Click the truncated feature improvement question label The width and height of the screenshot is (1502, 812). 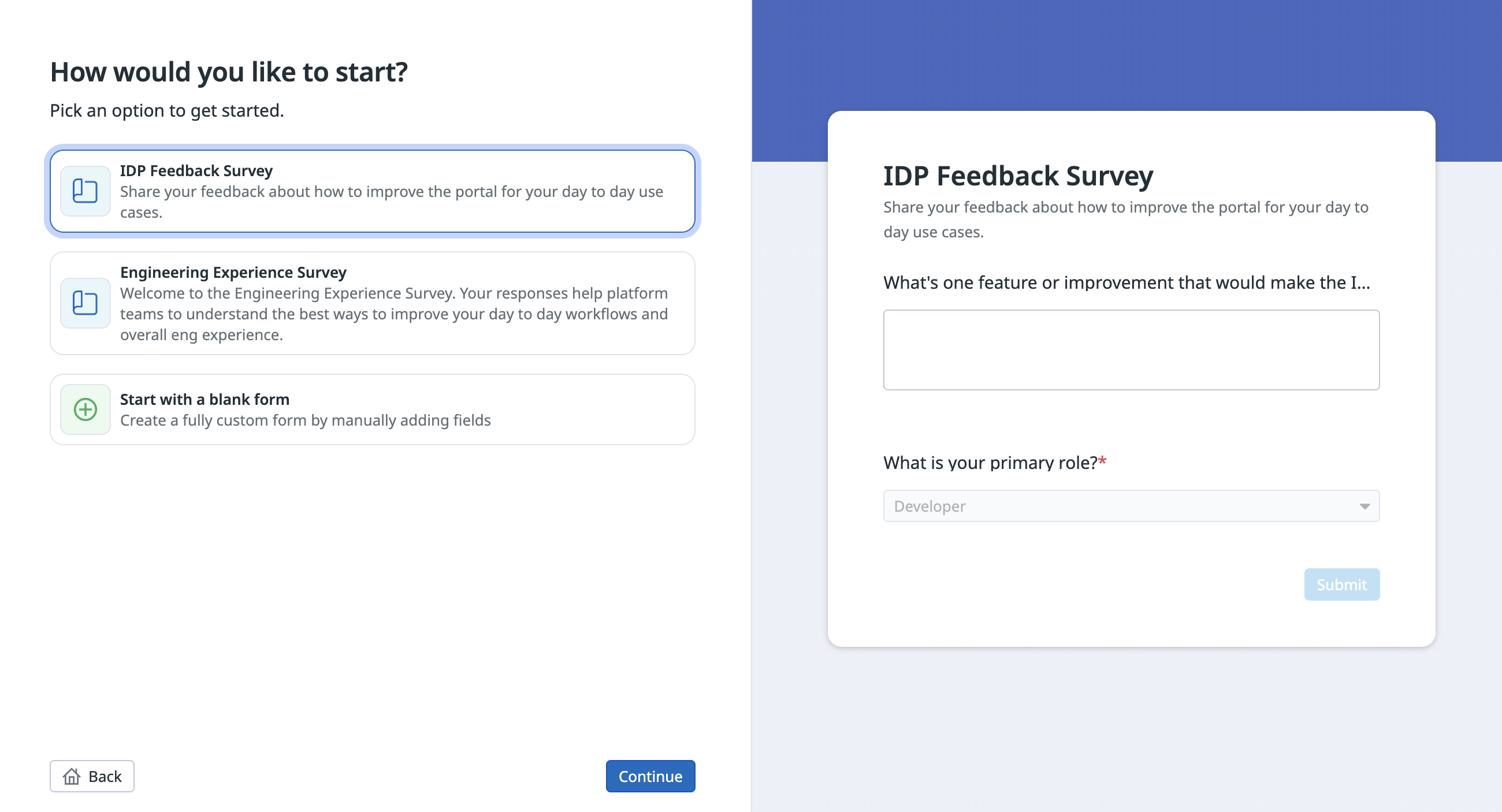point(1126,283)
